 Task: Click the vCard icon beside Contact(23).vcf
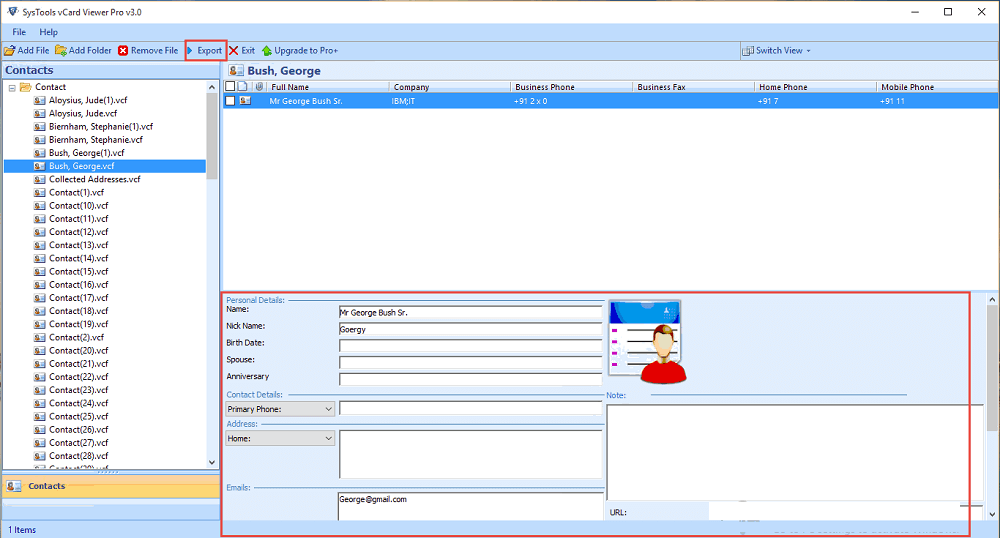(40, 390)
